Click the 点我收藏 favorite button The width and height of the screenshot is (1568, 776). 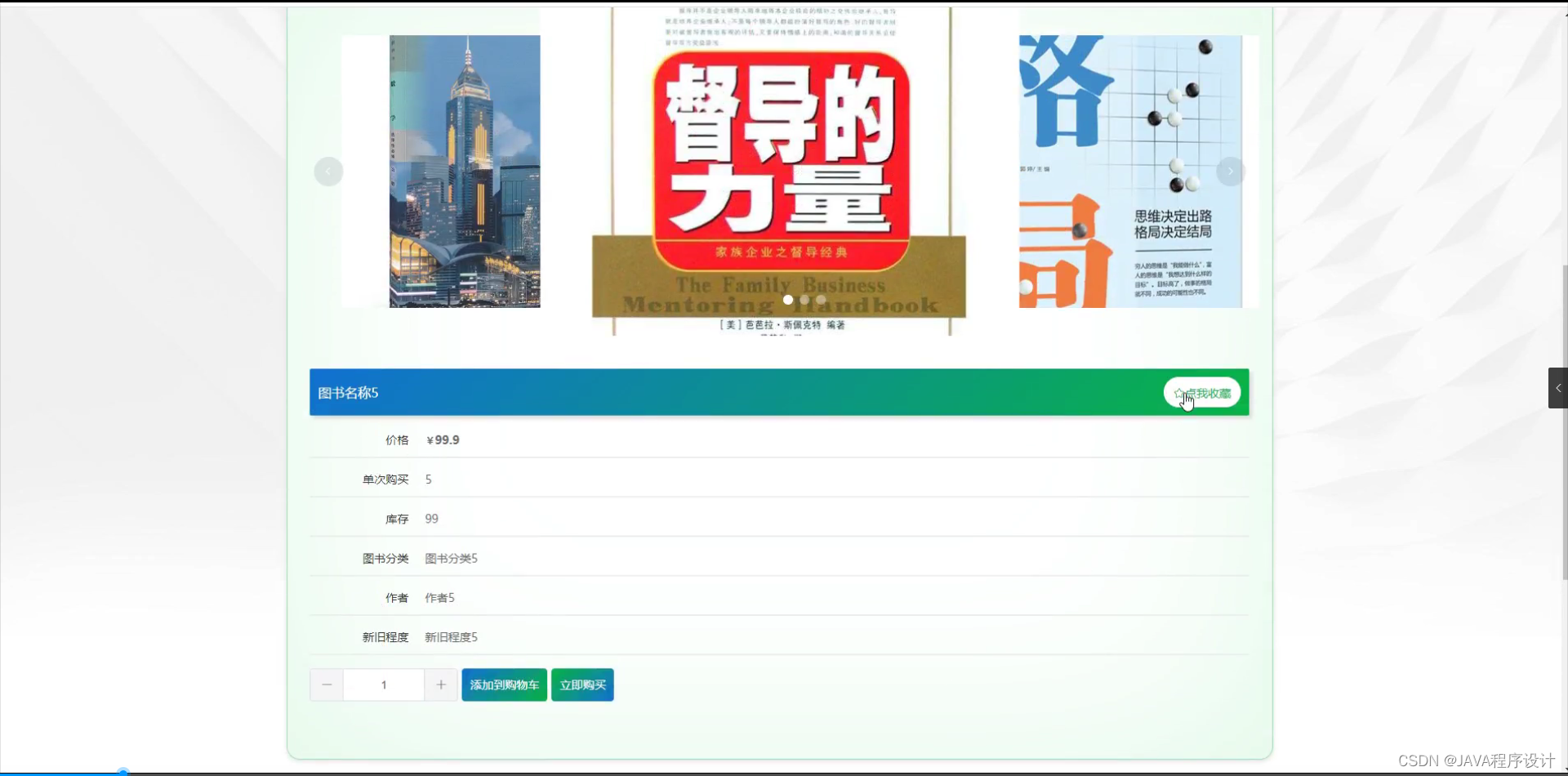click(x=1202, y=393)
